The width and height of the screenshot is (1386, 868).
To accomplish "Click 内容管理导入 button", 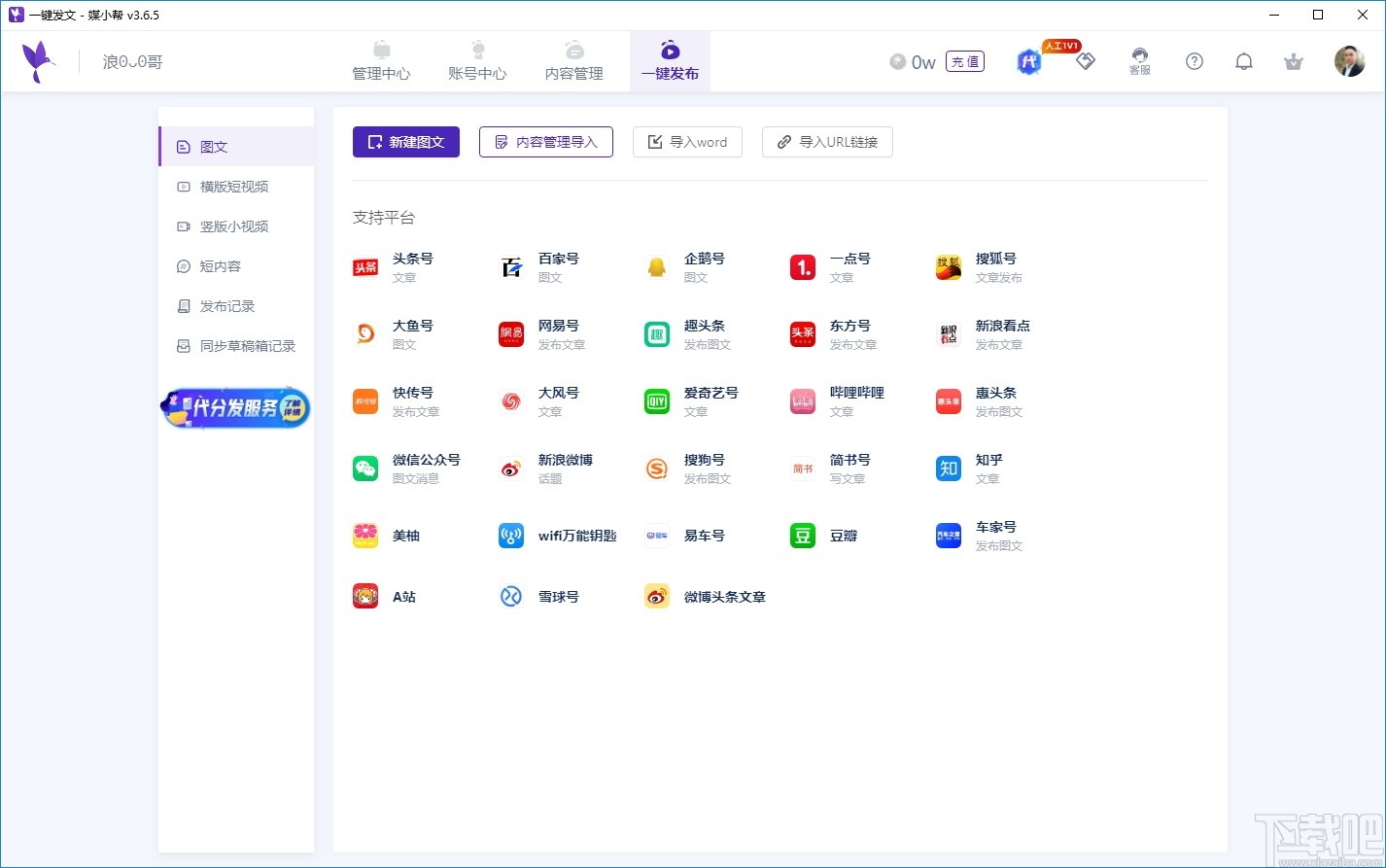I will pyautogui.click(x=546, y=142).
